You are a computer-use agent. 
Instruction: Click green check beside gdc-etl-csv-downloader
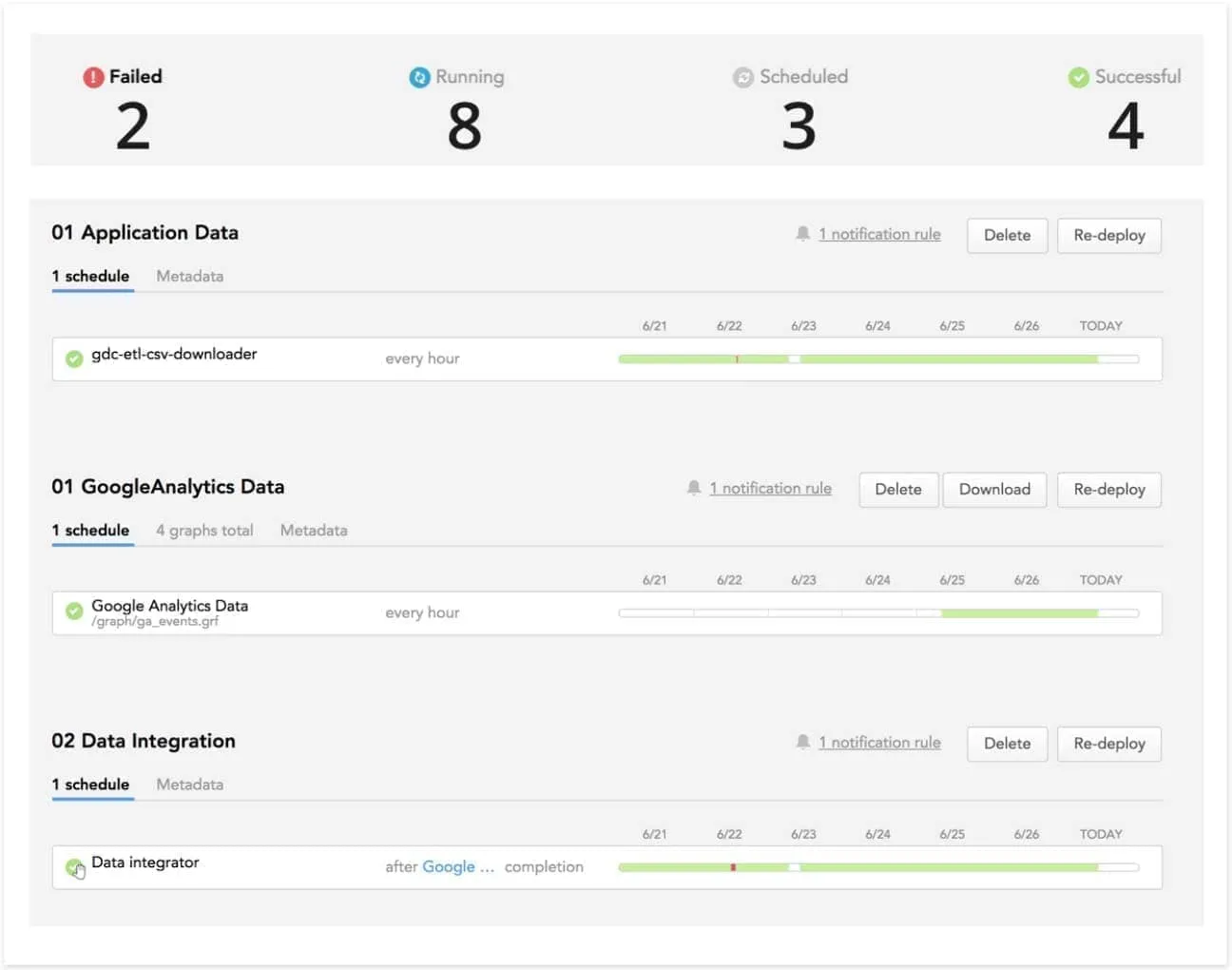[74, 359]
